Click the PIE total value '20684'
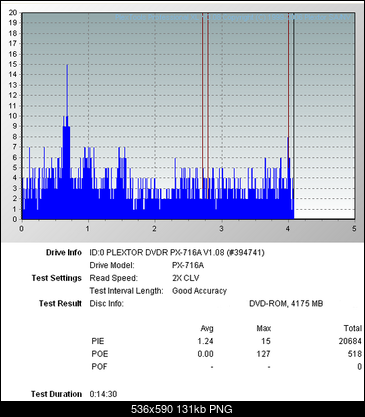The width and height of the screenshot is (365, 417). pos(351,341)
